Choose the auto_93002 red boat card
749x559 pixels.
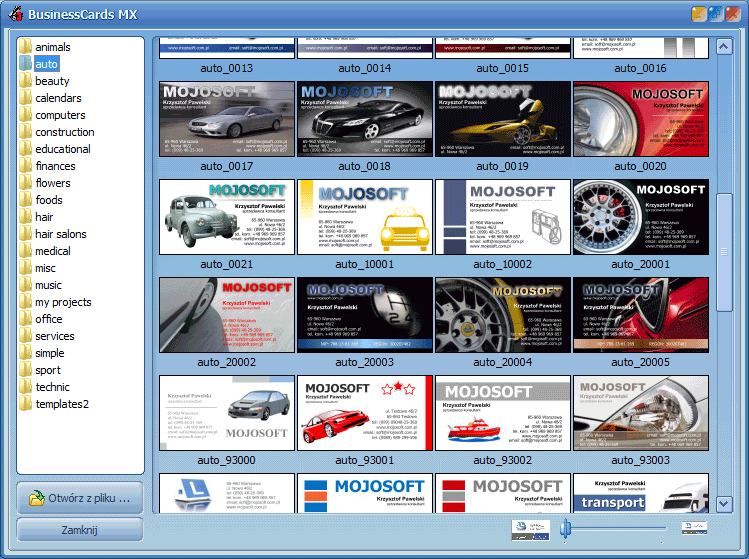coord(503,413)
